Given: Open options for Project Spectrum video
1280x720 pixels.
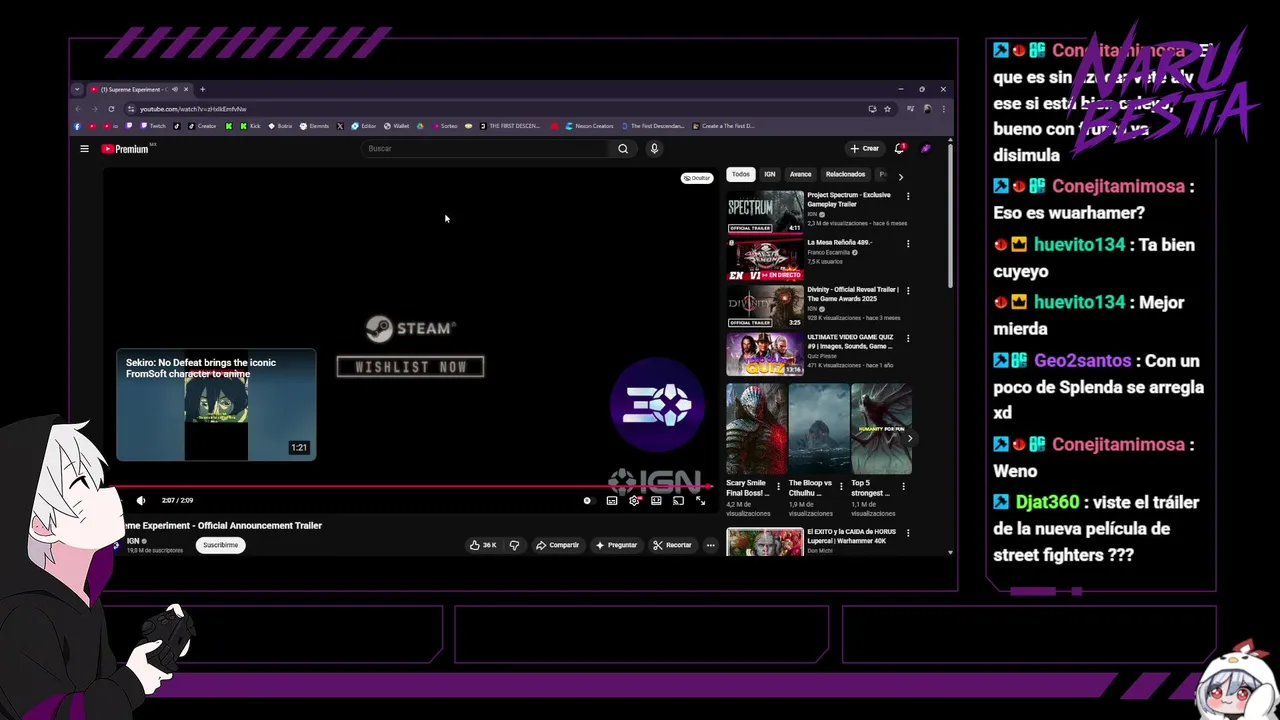Looking at the screenshot, I should point(908,196).
